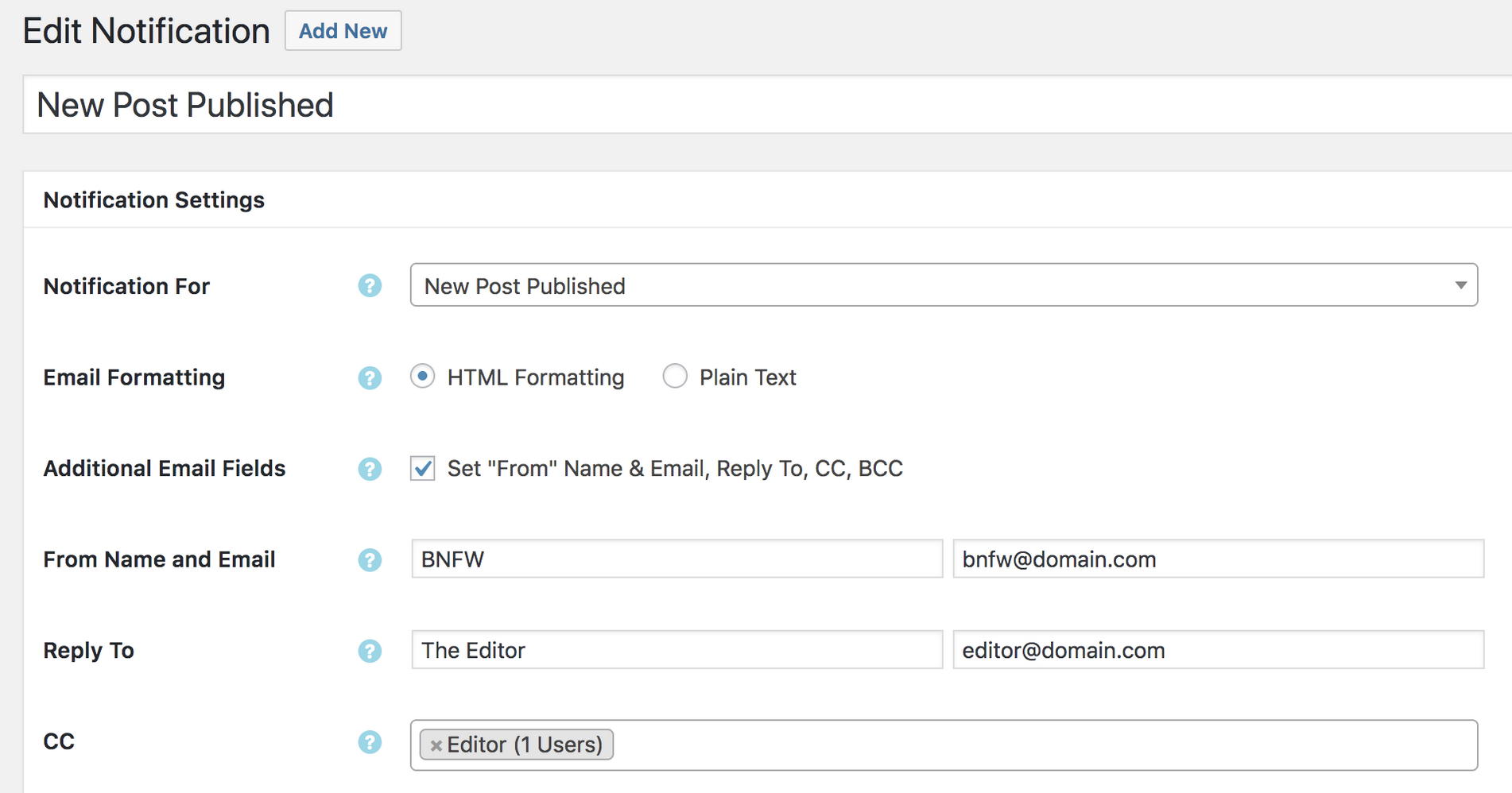The image size is (1512, 793).
Task: Open the CC recipients selector
Action: click(954, 745)
